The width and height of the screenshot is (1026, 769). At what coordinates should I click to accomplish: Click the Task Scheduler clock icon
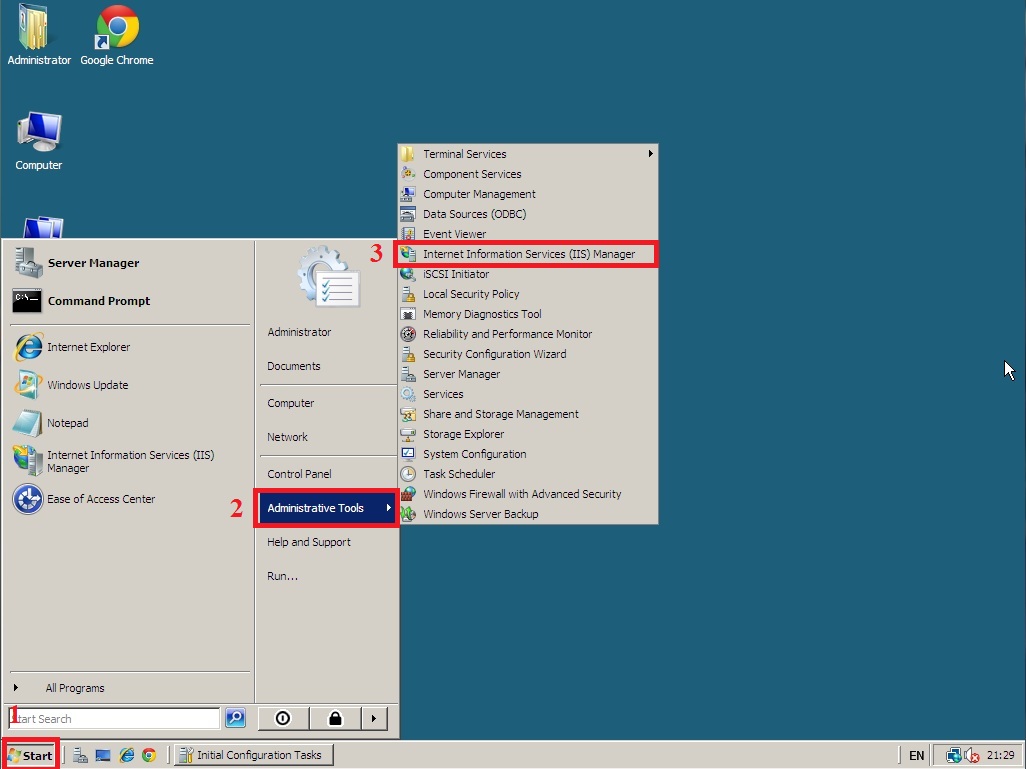(x=408, y=474)
